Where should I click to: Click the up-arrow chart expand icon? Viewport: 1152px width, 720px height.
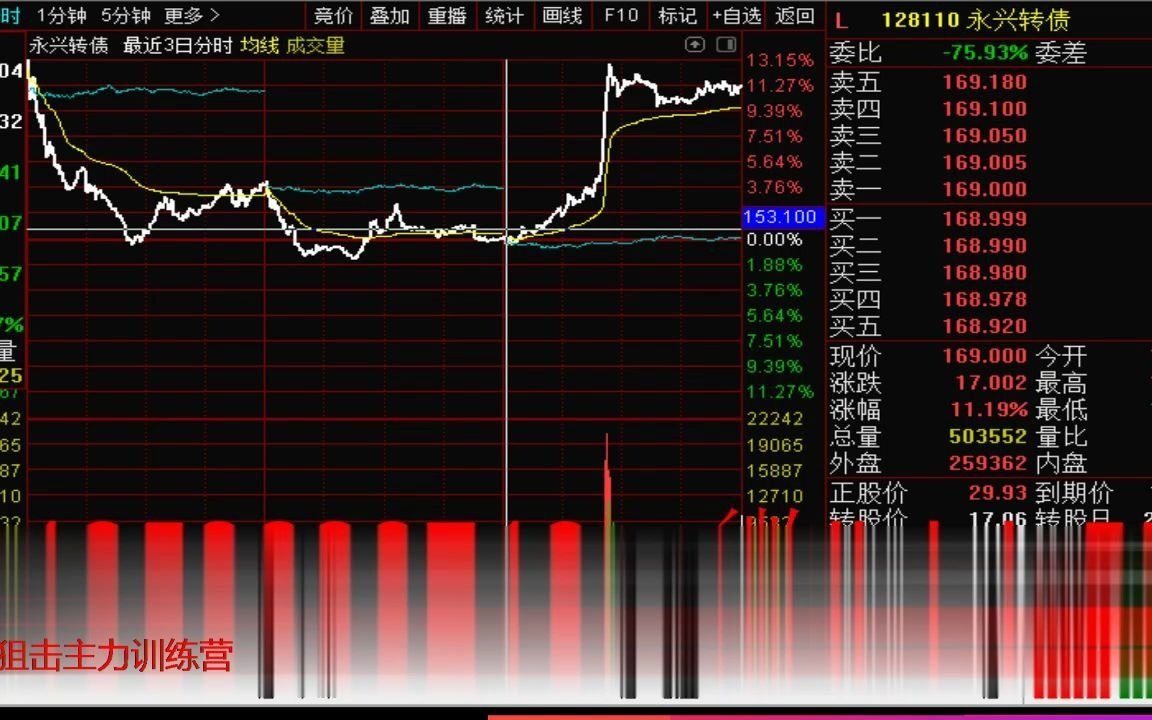click(x=694, y=45)
